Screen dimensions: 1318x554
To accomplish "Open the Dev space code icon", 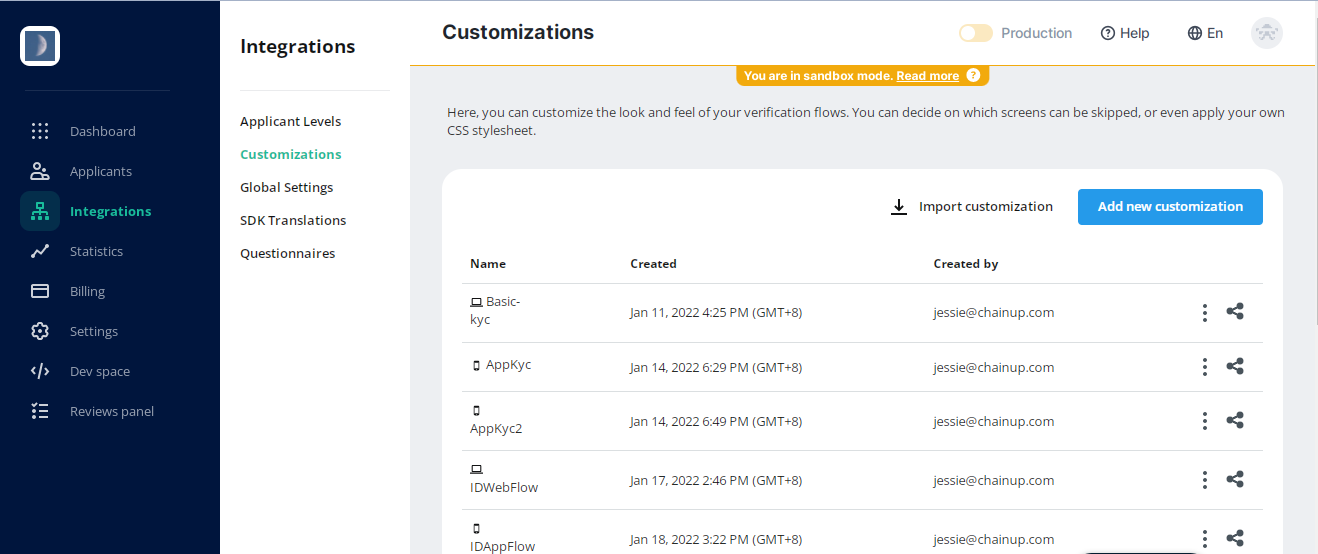I will pyautogui.click(x=40, y=371).
